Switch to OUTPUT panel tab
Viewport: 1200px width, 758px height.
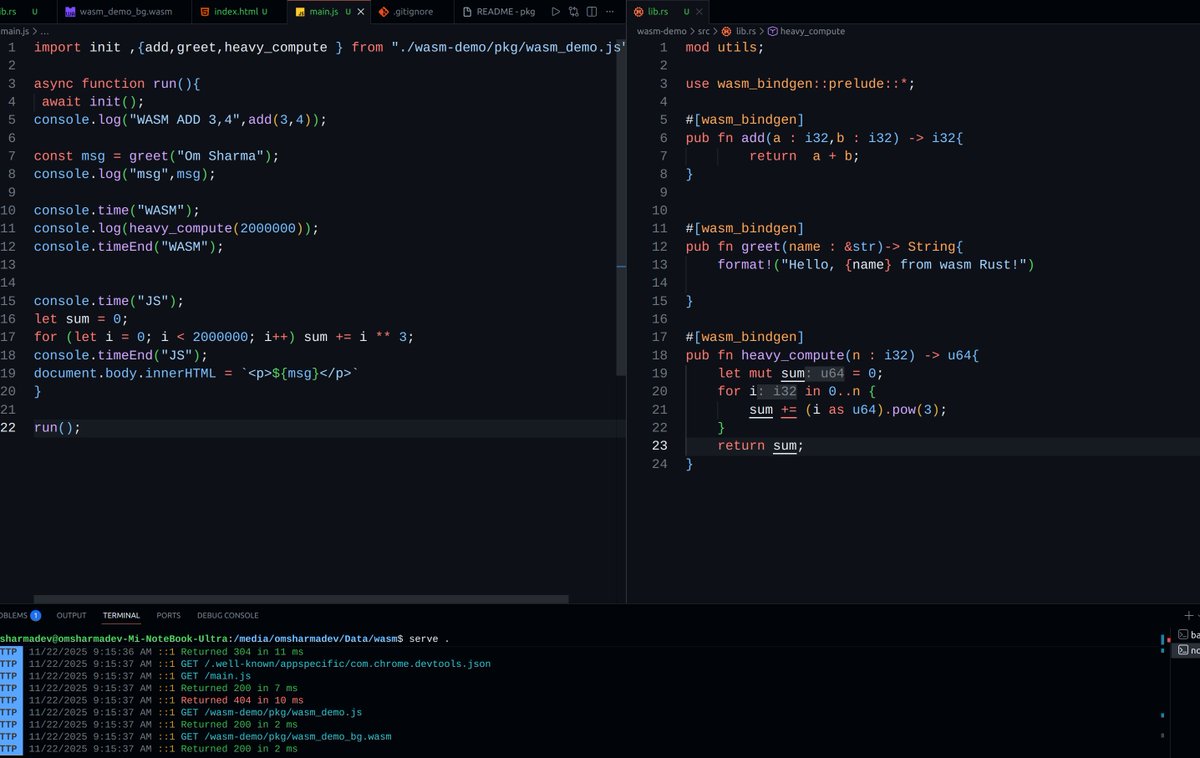coord(71,615)
